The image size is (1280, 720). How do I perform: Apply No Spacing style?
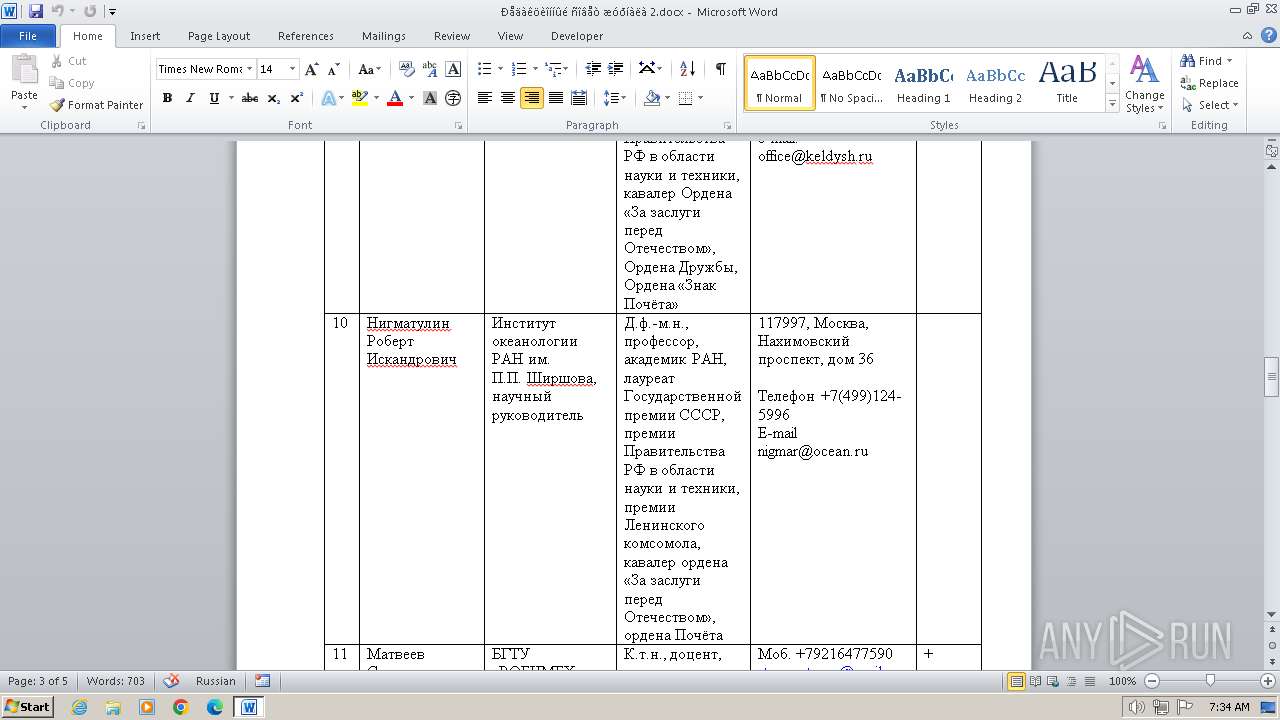click(851, 83)
